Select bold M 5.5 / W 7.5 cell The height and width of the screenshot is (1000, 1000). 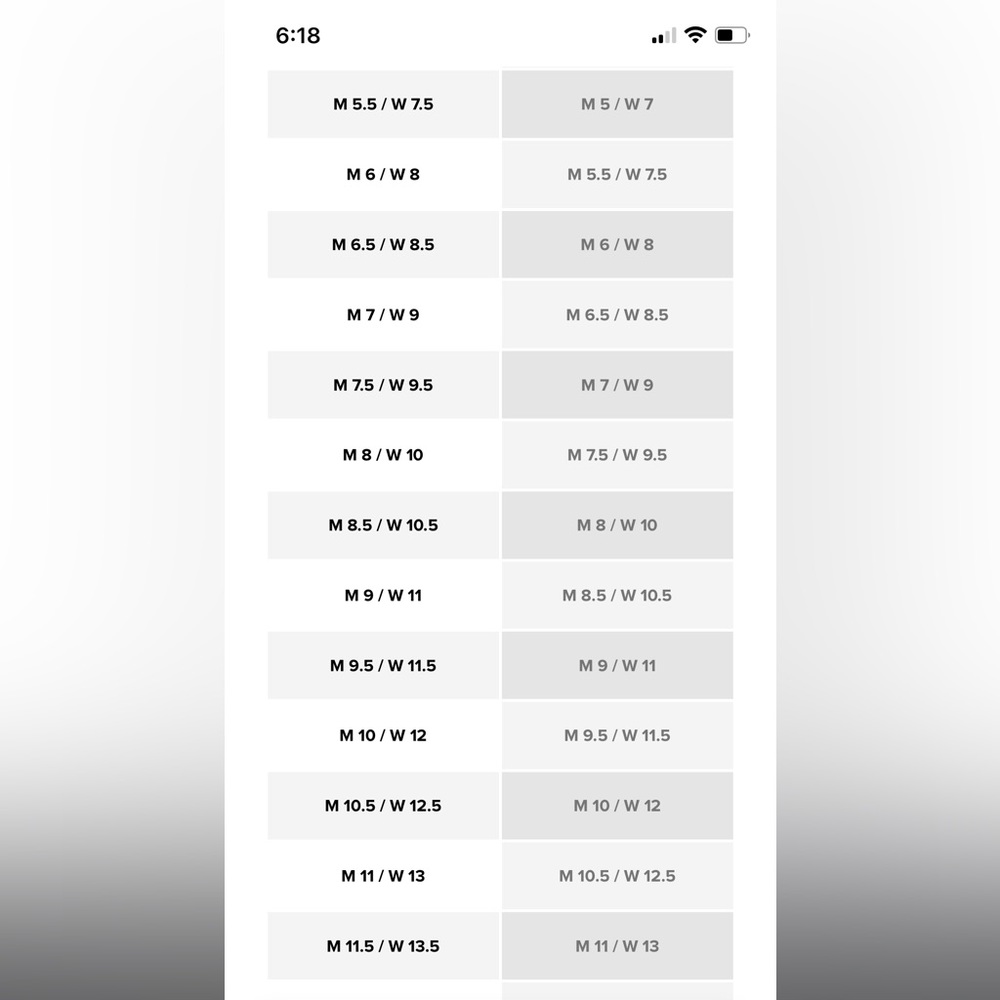tap(383, 104)
